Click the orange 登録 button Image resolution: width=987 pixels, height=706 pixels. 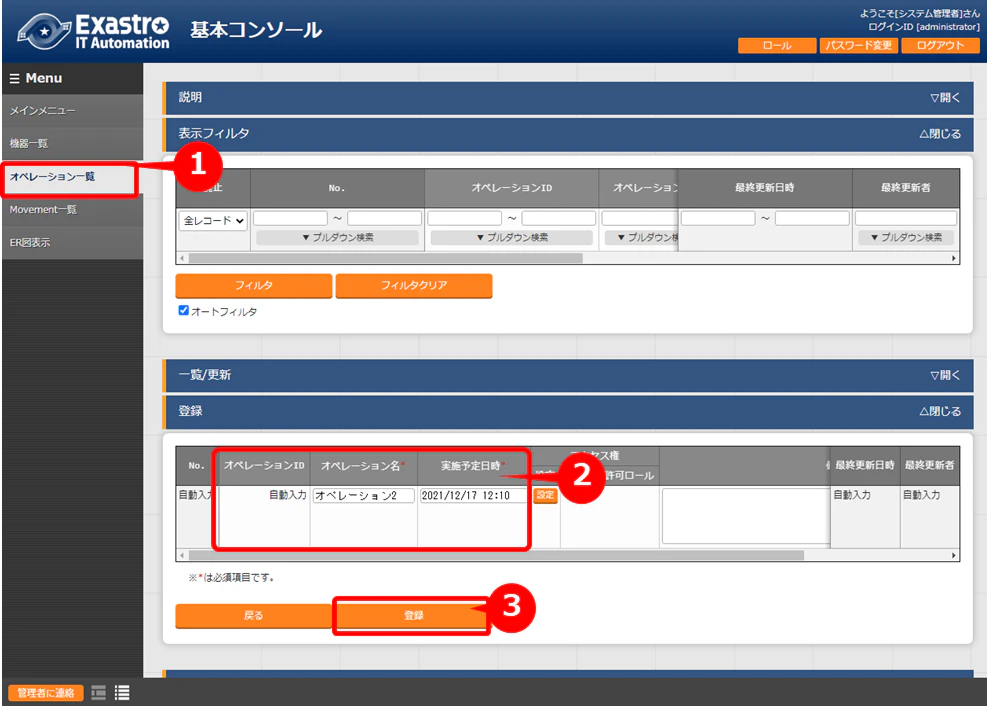click(x=413, y=615)
